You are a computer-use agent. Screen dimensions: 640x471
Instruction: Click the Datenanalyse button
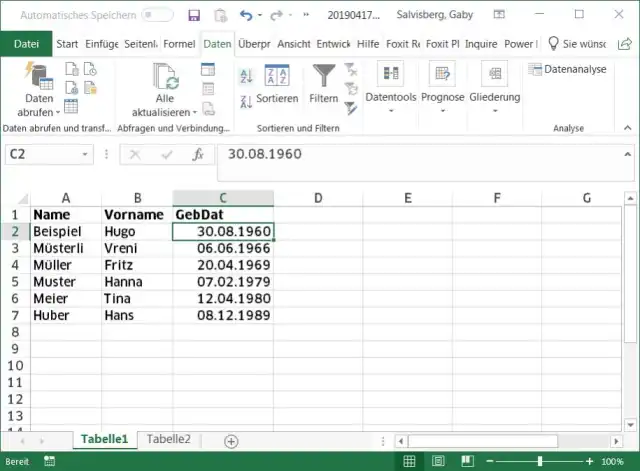(x=567, y=69)
